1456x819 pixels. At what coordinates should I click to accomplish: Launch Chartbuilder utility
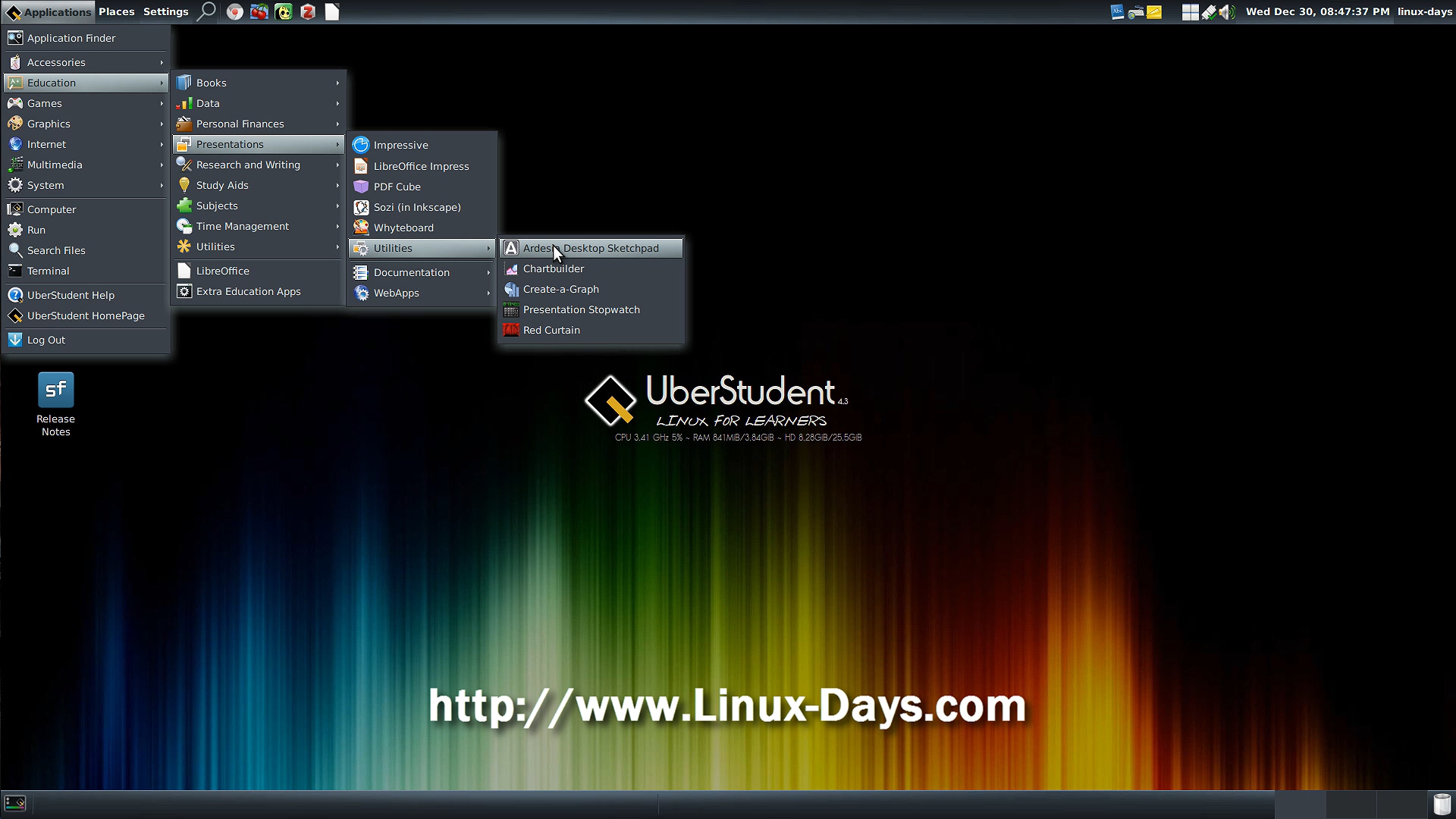click(x=591, y=268)
